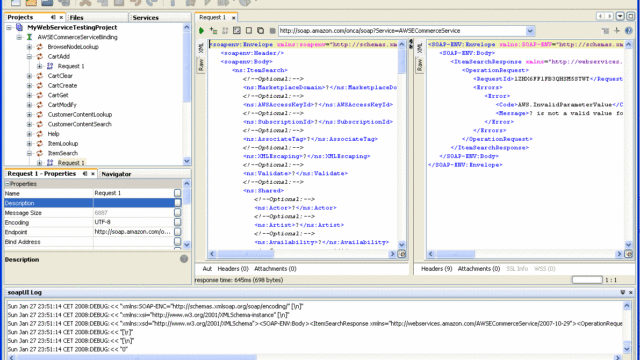Click the change editor orientation icon
The width and height of the screenshot is (640, 360).
pos(605,31)
